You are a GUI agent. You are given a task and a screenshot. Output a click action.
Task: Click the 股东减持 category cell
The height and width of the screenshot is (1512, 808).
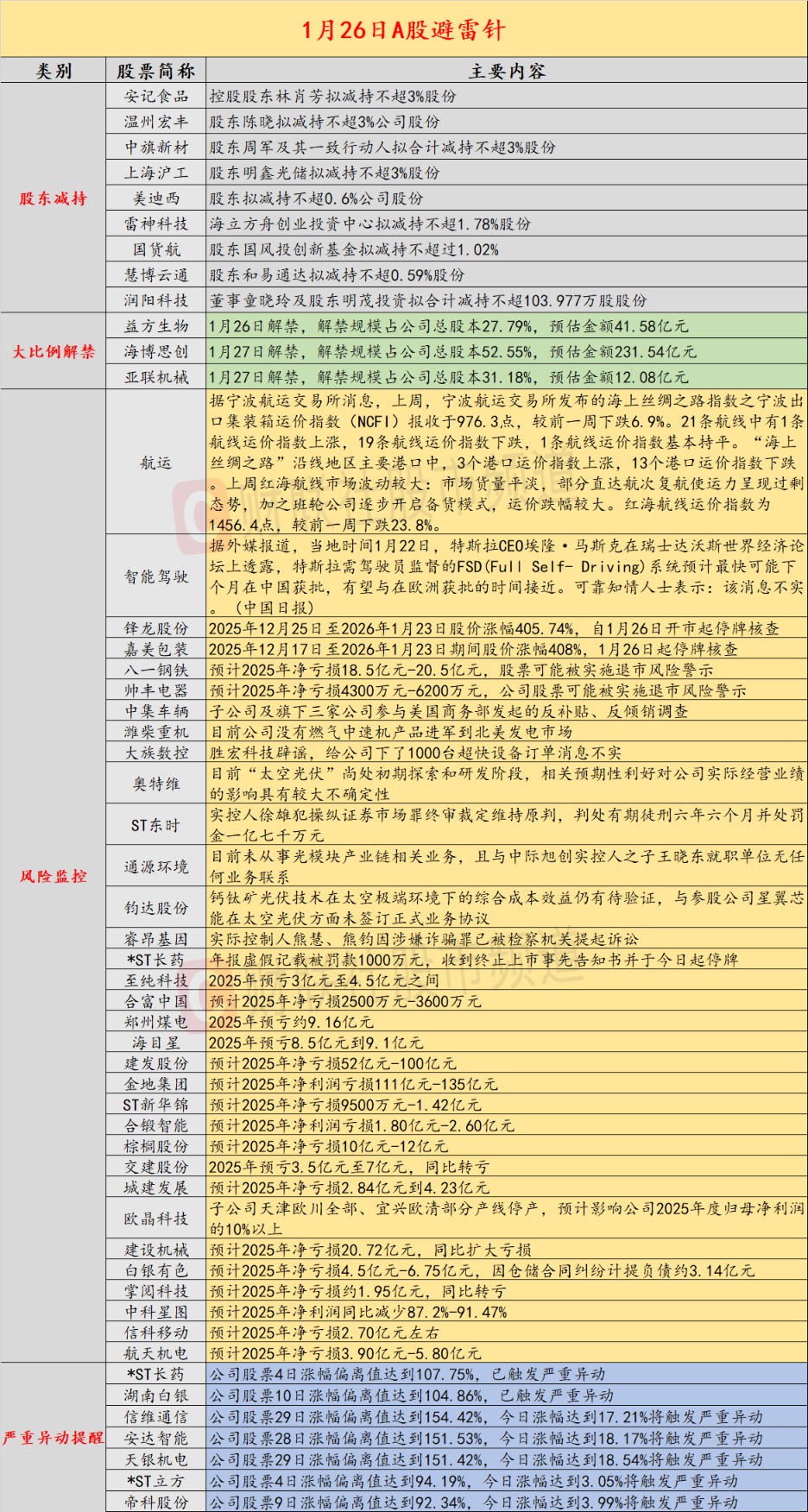pos(54,198)
